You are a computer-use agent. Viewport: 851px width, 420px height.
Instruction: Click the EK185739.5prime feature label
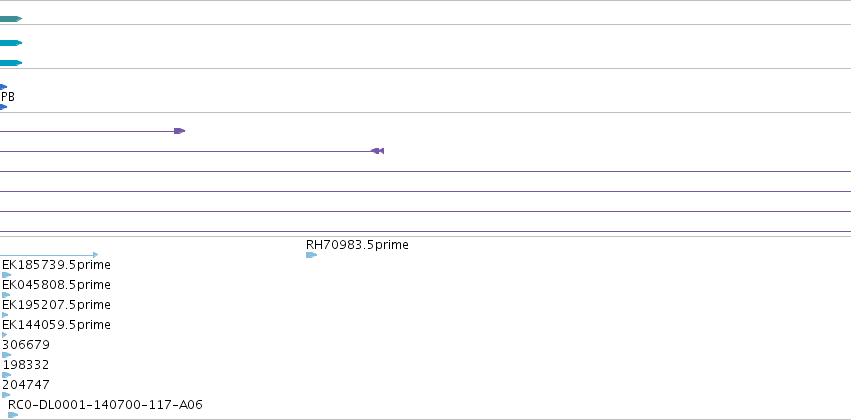(56, 265)
